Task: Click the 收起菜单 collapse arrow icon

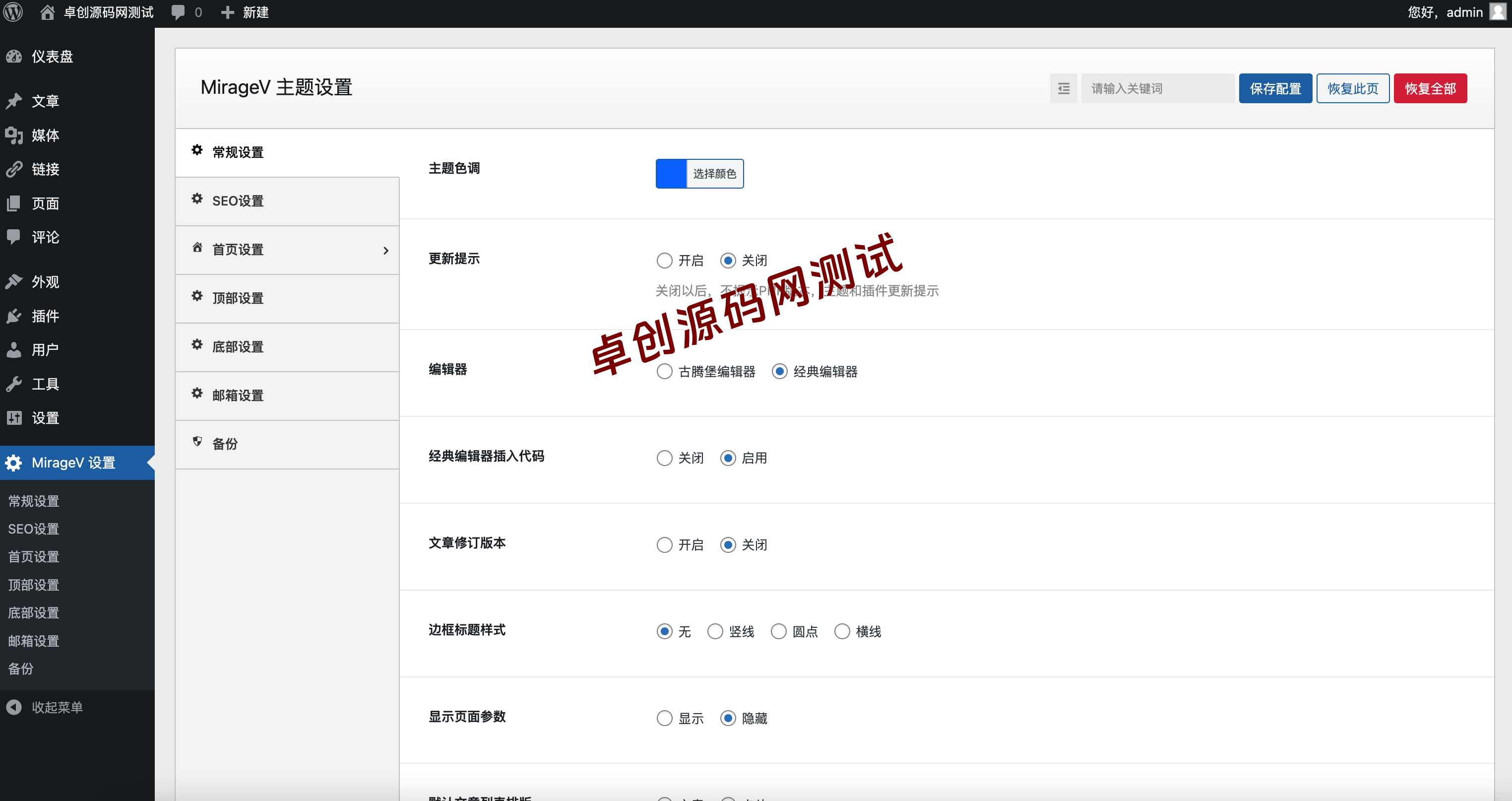Action: pyautogui.click(x=14, y=707)
